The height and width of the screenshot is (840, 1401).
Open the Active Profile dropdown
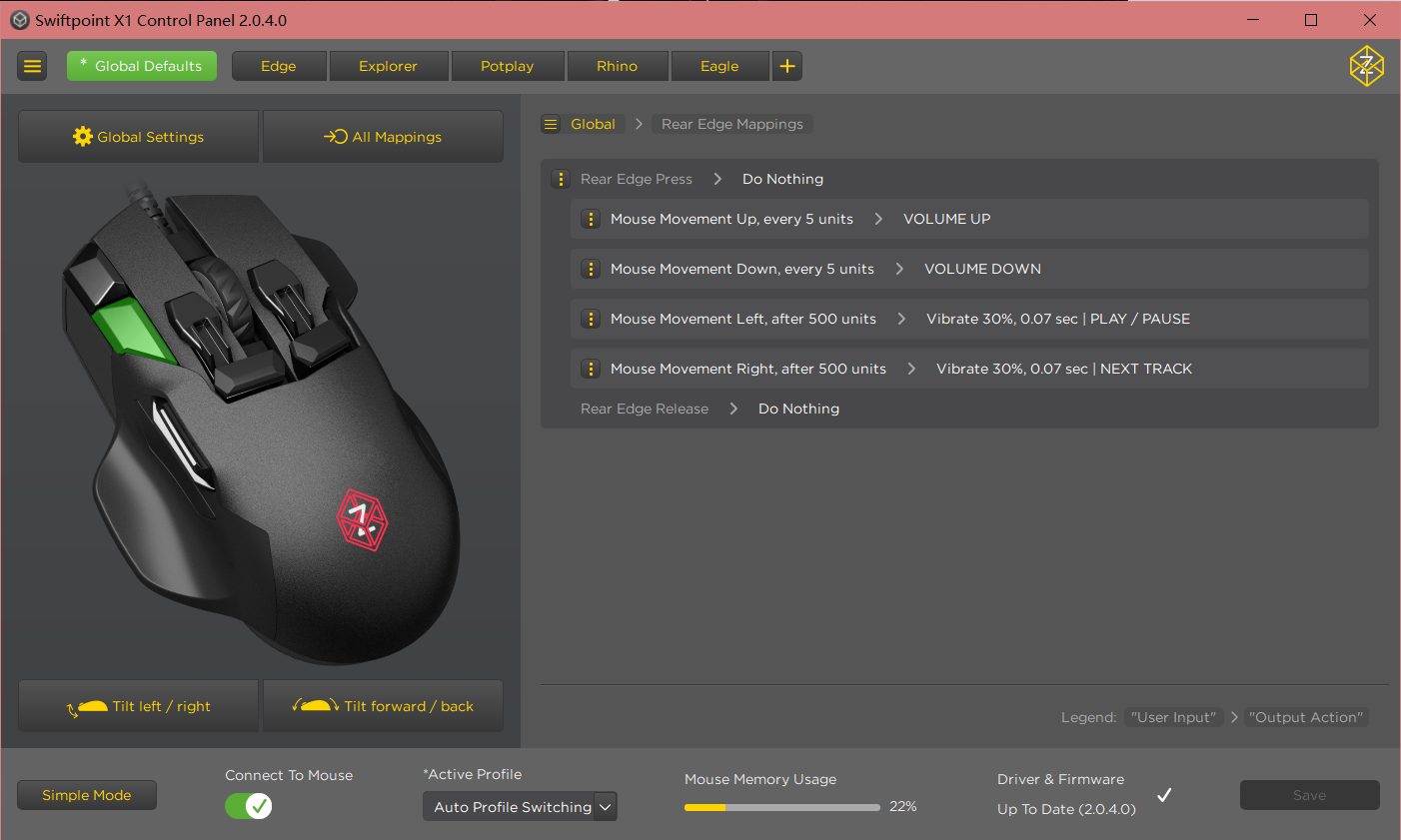520,807
